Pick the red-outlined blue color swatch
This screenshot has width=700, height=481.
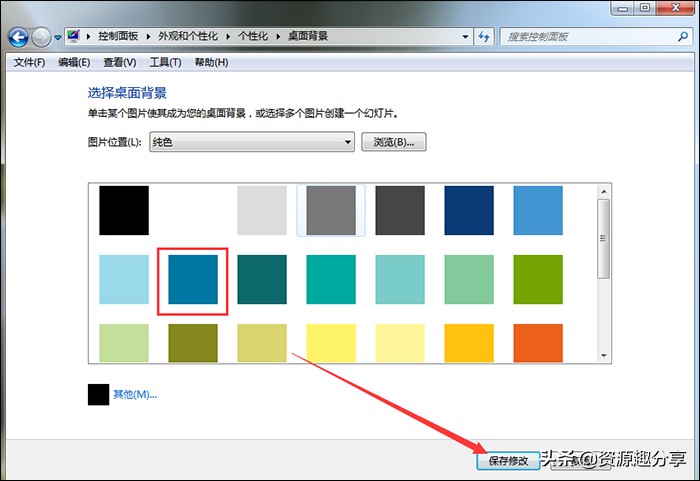(x=193, y=279)
